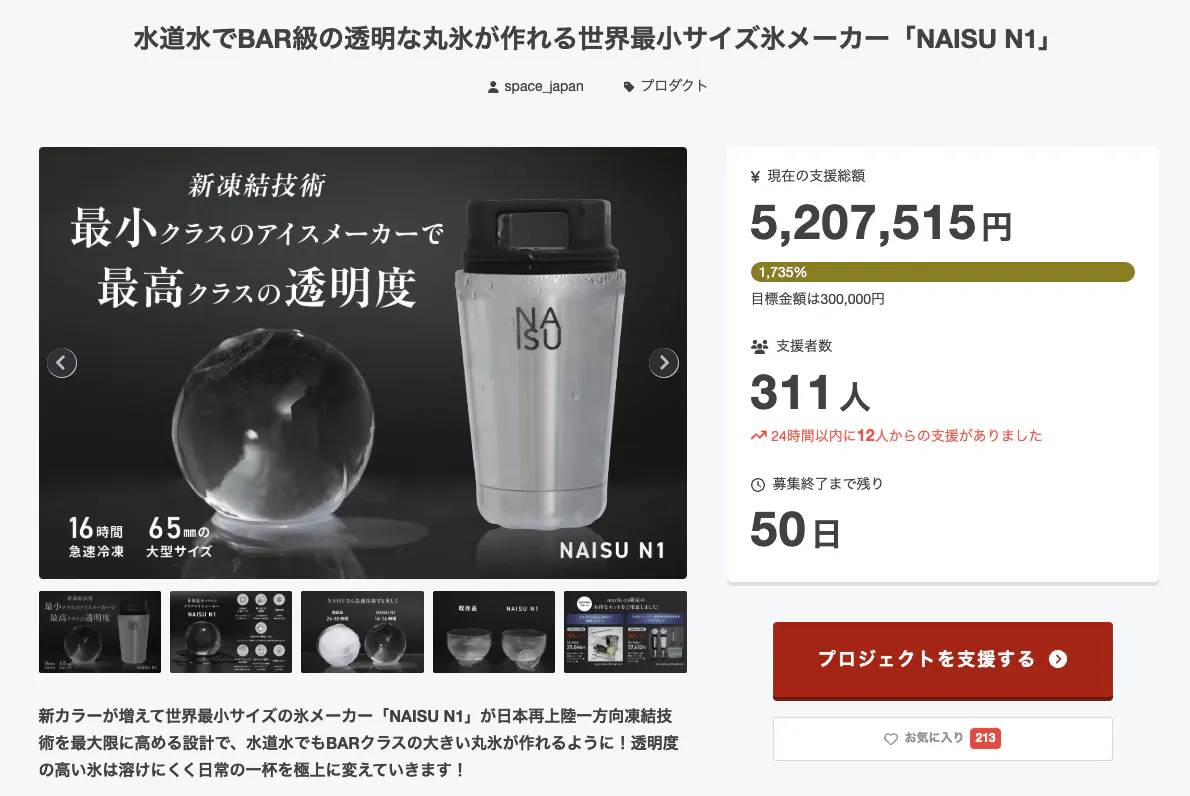
Task: Select the third thumbnail comparing ice balls
Action: click(363, 631)
